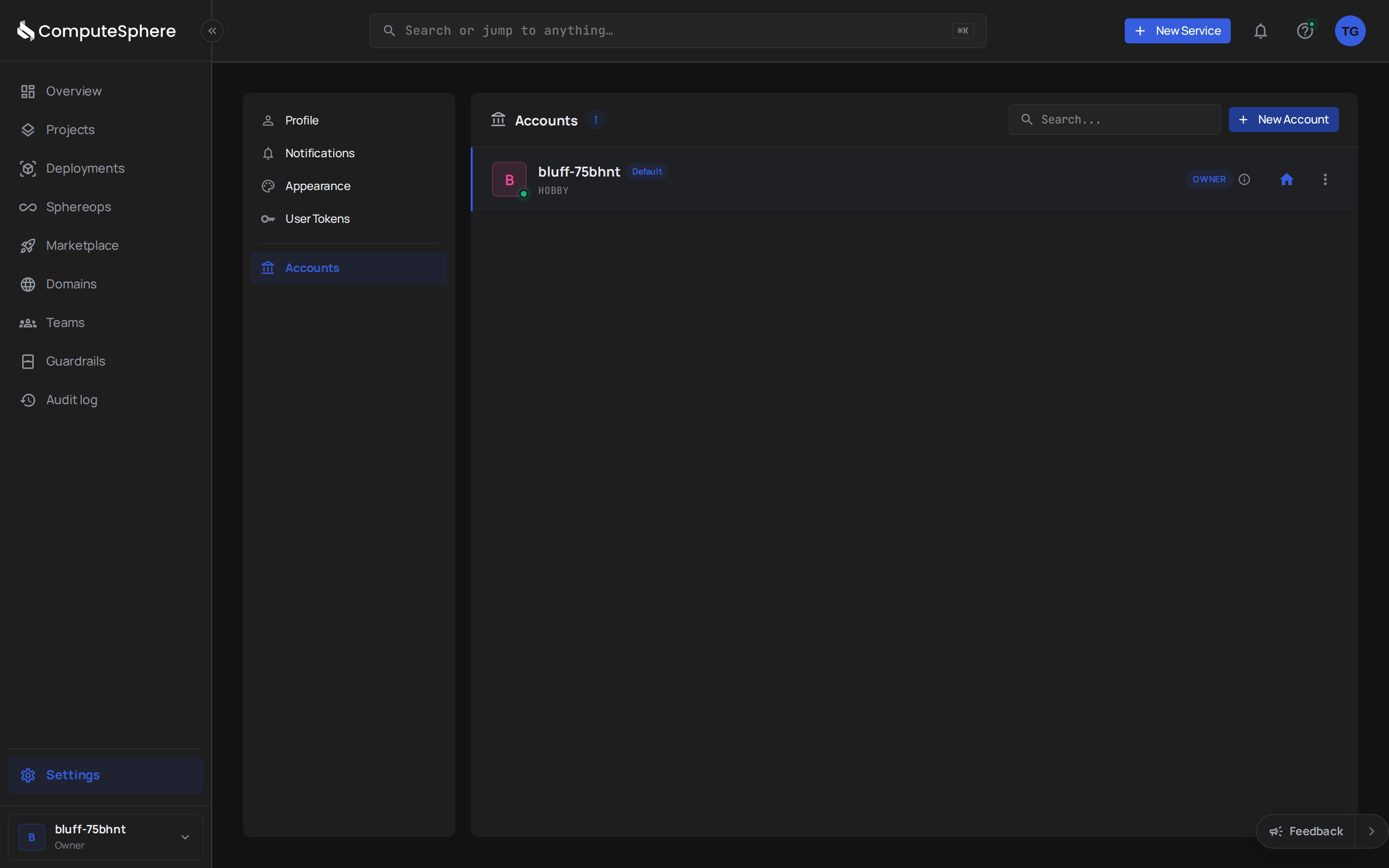Open the TG user avatar menu
The height and width of the screenshot is (868, 1389).
(x=1350, y=31)
